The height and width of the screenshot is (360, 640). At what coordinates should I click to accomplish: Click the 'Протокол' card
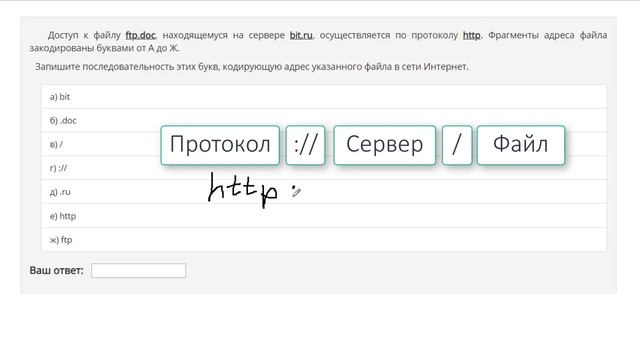click(220, 145)
